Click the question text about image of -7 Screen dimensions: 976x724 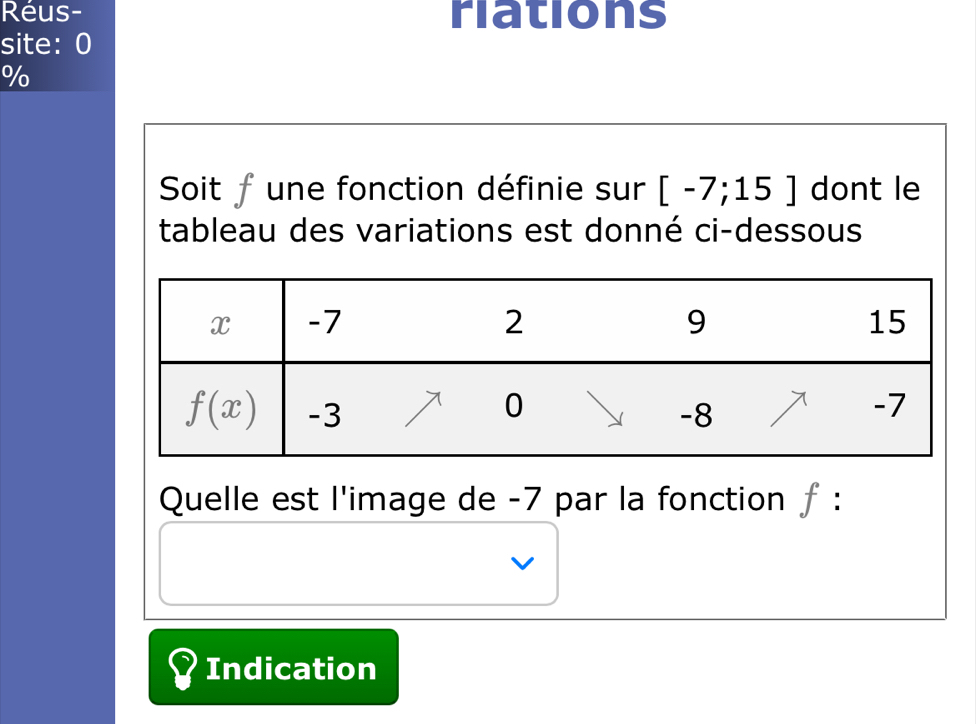point(500,499)
